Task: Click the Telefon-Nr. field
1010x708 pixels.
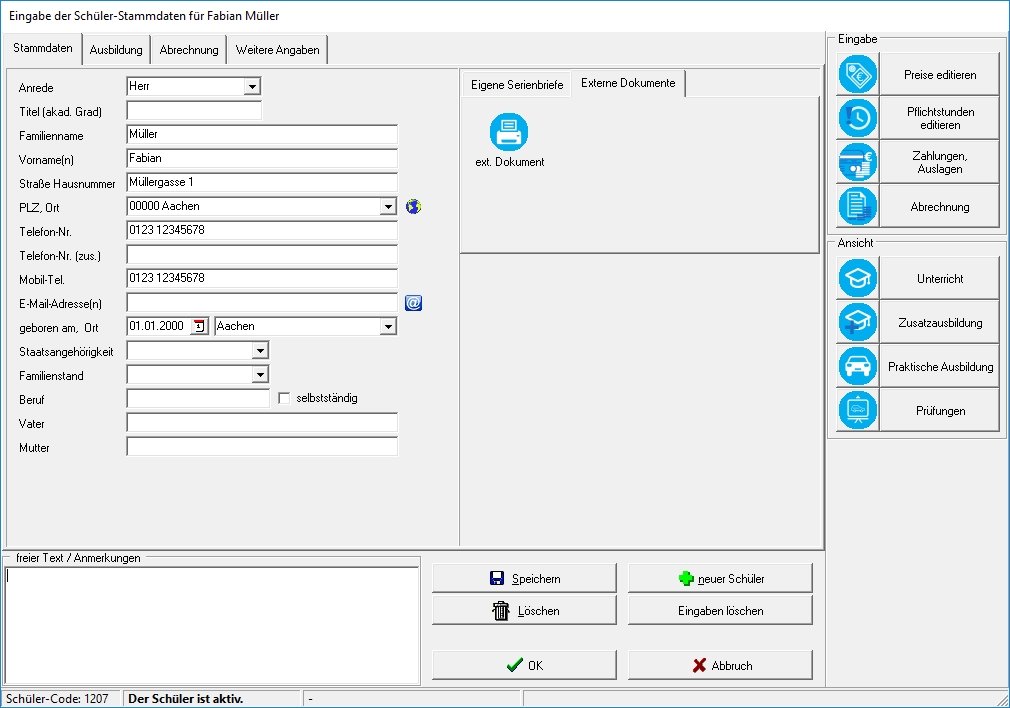Action: 262,231
